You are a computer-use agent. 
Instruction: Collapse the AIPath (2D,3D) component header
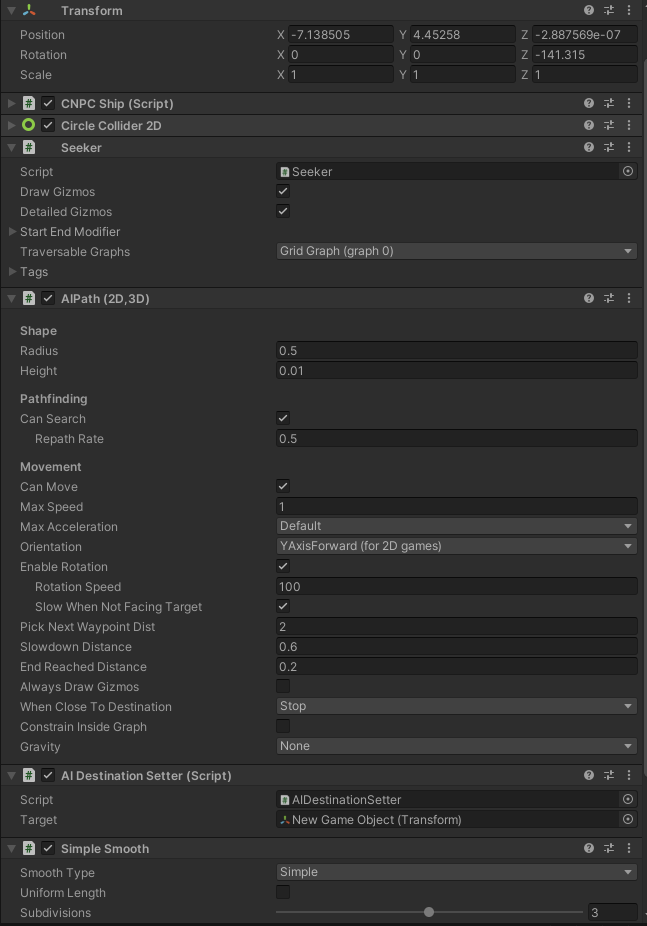[11, 298]
